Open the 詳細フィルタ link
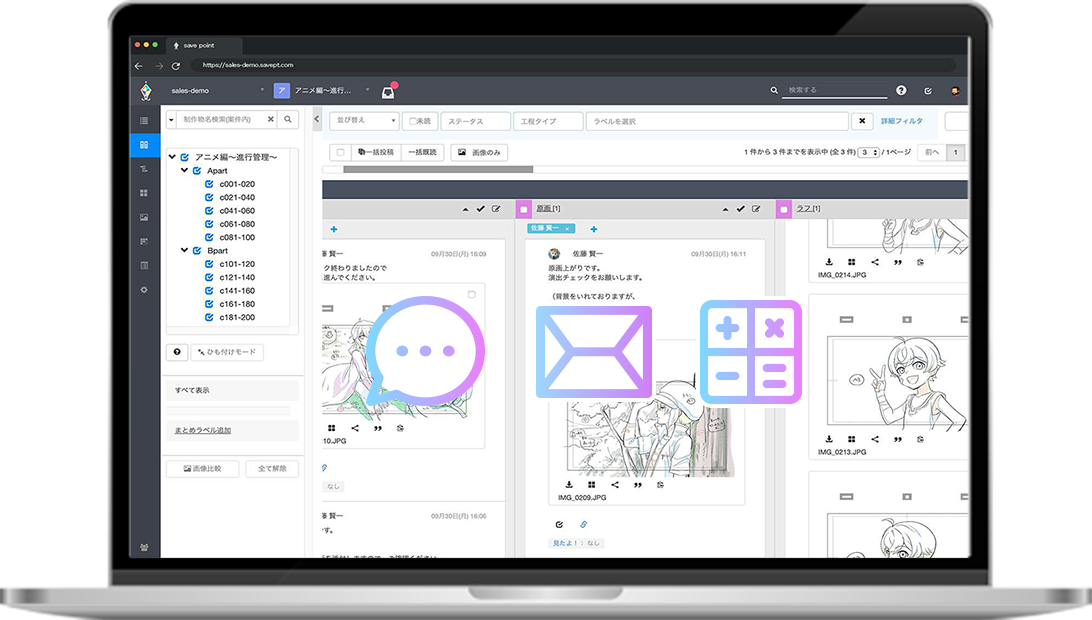The height and width of the screenshot is (620, 1092). coord(902,121)
